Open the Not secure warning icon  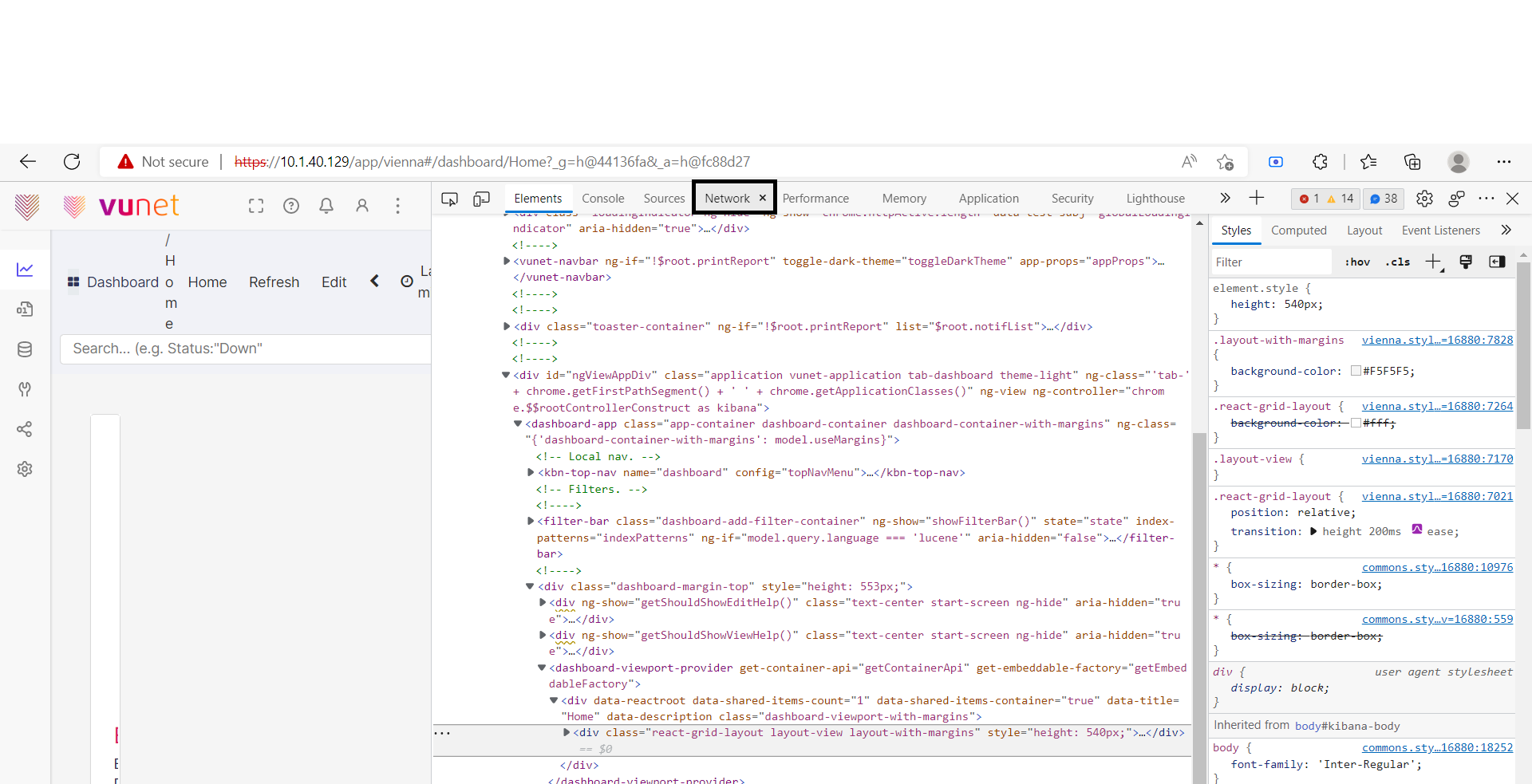tap(125, 162)
